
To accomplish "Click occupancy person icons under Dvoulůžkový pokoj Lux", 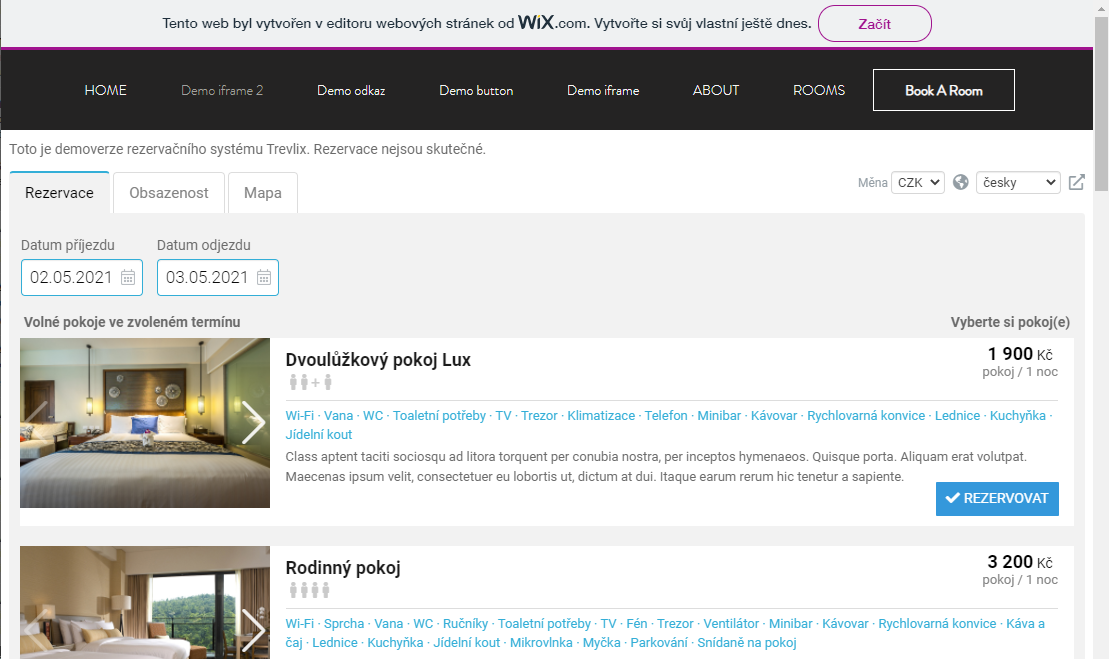I will [310, 383].
